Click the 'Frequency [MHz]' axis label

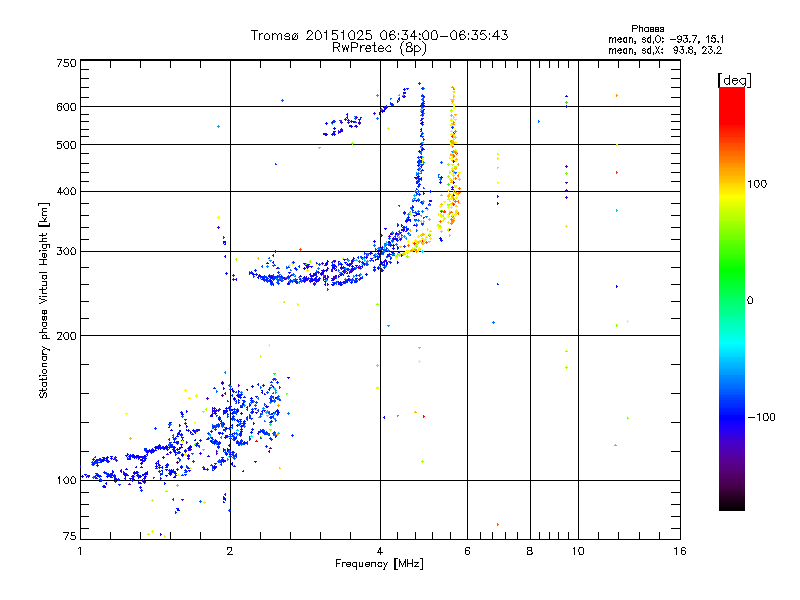pyautogui.click(x=379, y=564)
